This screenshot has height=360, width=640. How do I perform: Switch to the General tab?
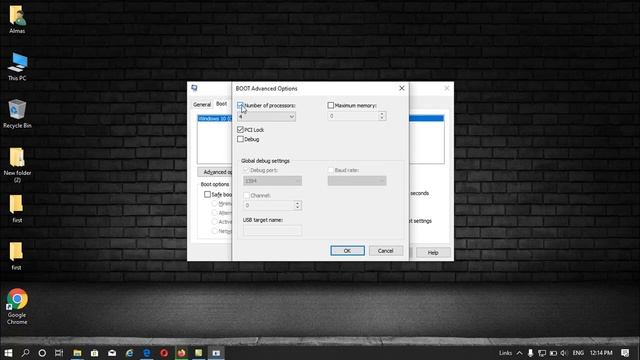(202, 104)
